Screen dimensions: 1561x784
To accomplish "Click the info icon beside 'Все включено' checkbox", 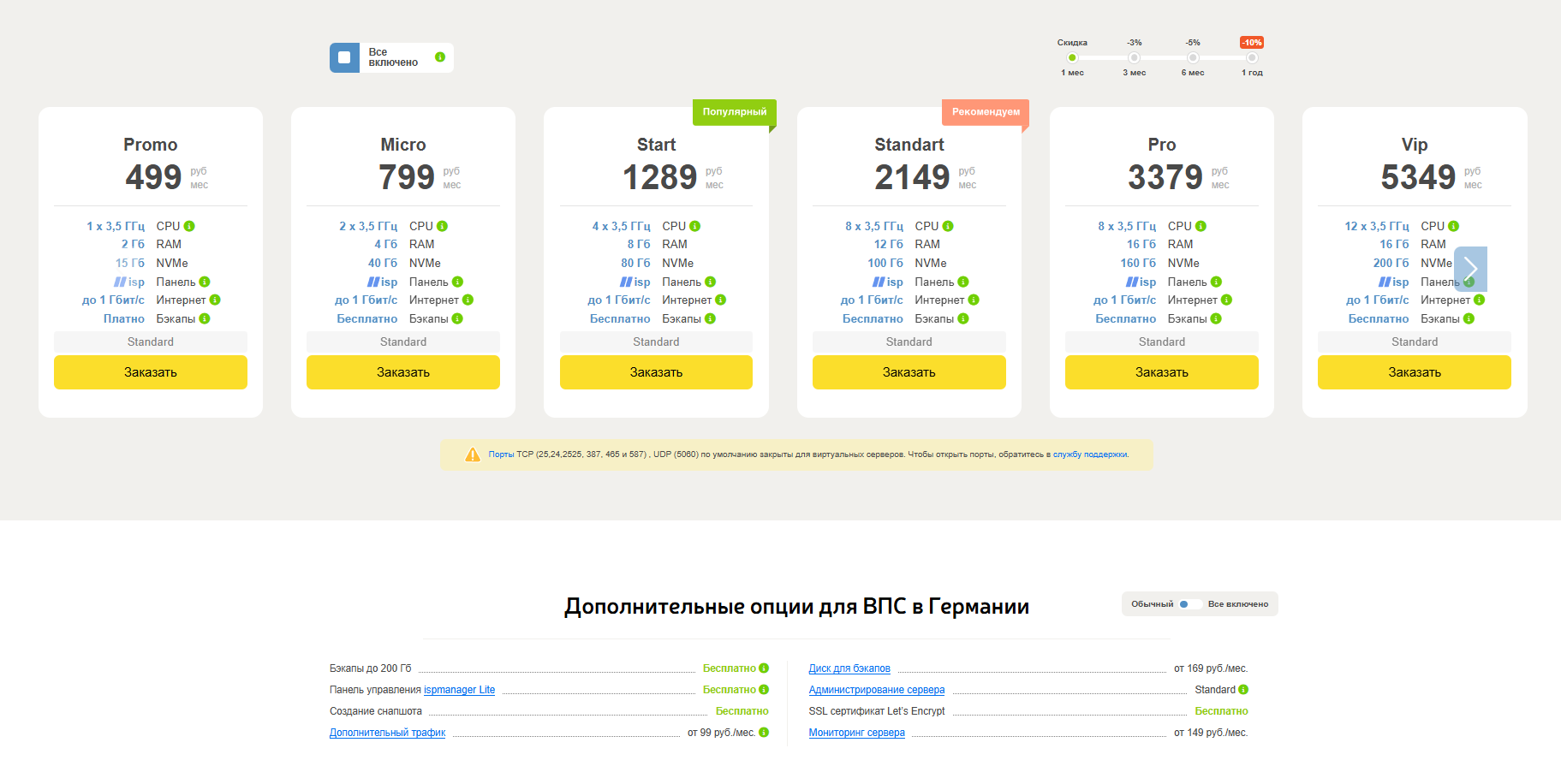I will tap(440, 57).
